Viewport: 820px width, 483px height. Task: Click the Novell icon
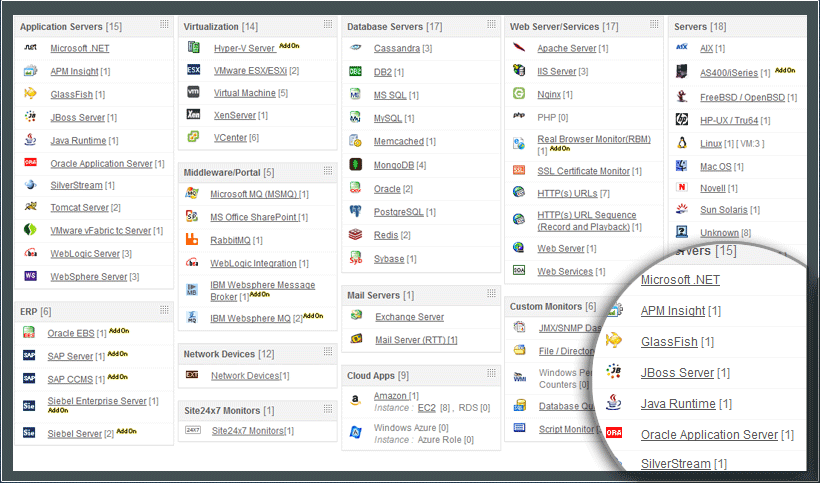coord(681,187)
